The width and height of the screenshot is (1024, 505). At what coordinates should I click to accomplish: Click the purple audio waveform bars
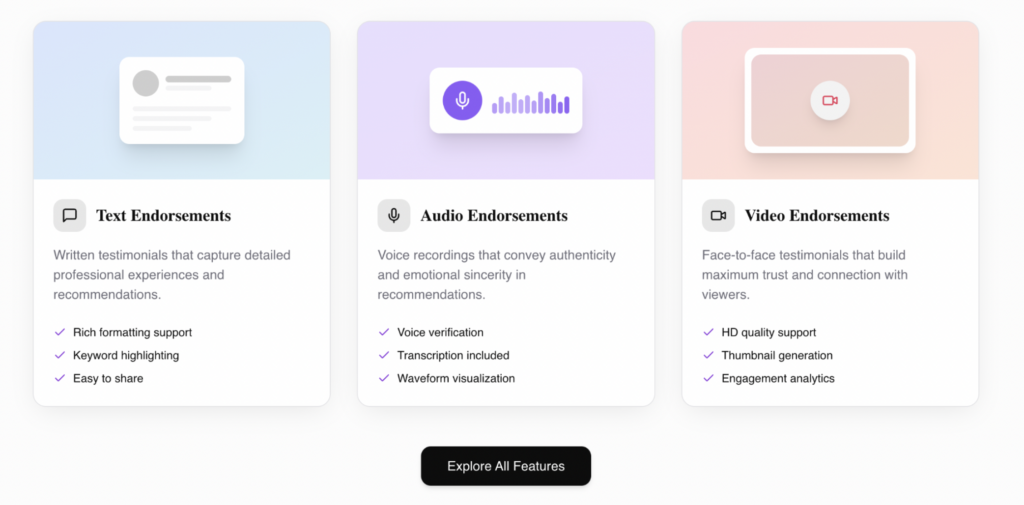click(x=531, y=103)
